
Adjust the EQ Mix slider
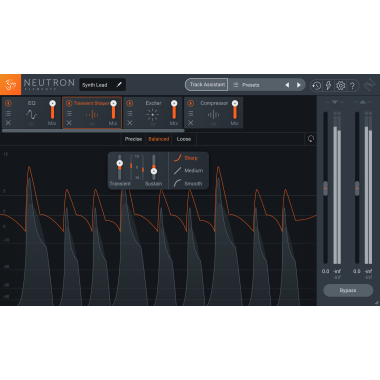pos(52,111)
